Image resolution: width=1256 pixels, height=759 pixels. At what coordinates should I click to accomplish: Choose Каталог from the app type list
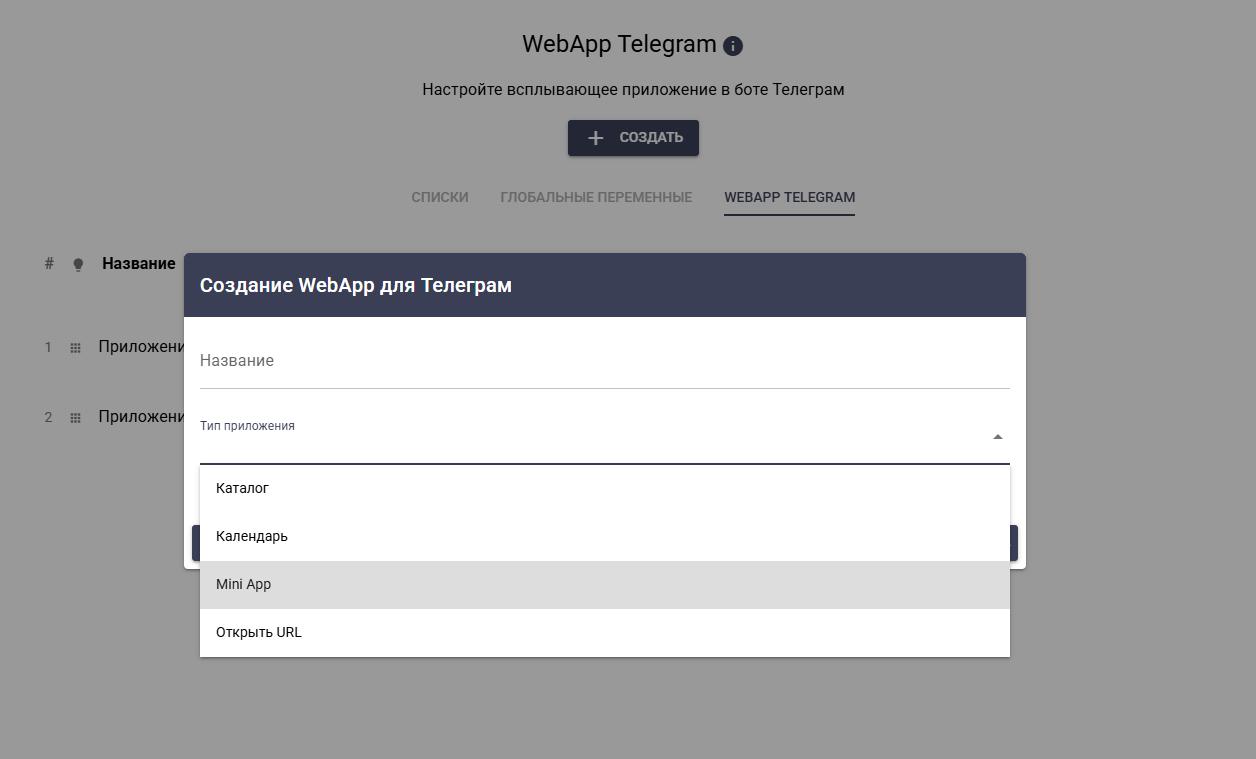243,488
